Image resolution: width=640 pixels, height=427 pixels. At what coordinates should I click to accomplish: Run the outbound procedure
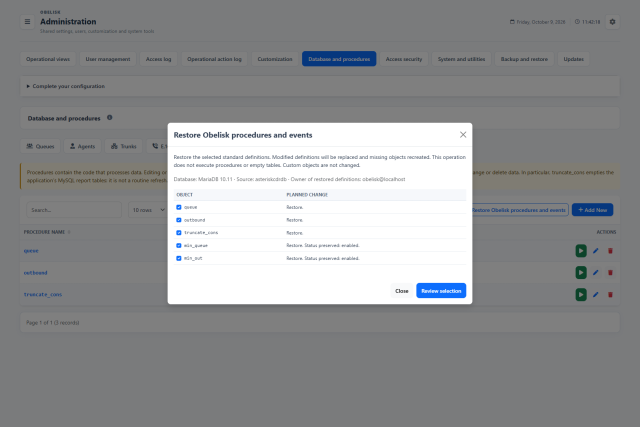581,272
